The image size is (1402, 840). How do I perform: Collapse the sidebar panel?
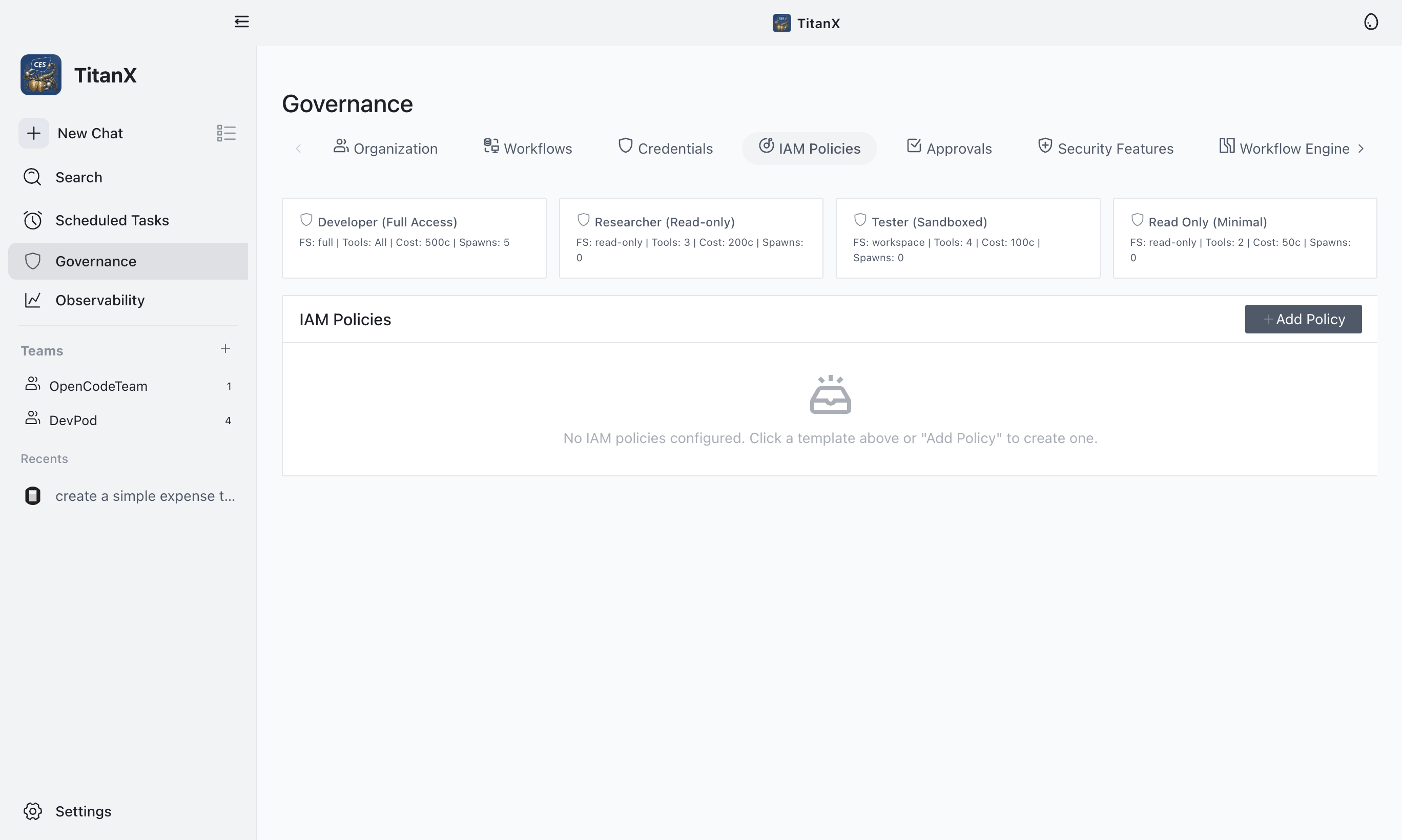pos(242,22)
